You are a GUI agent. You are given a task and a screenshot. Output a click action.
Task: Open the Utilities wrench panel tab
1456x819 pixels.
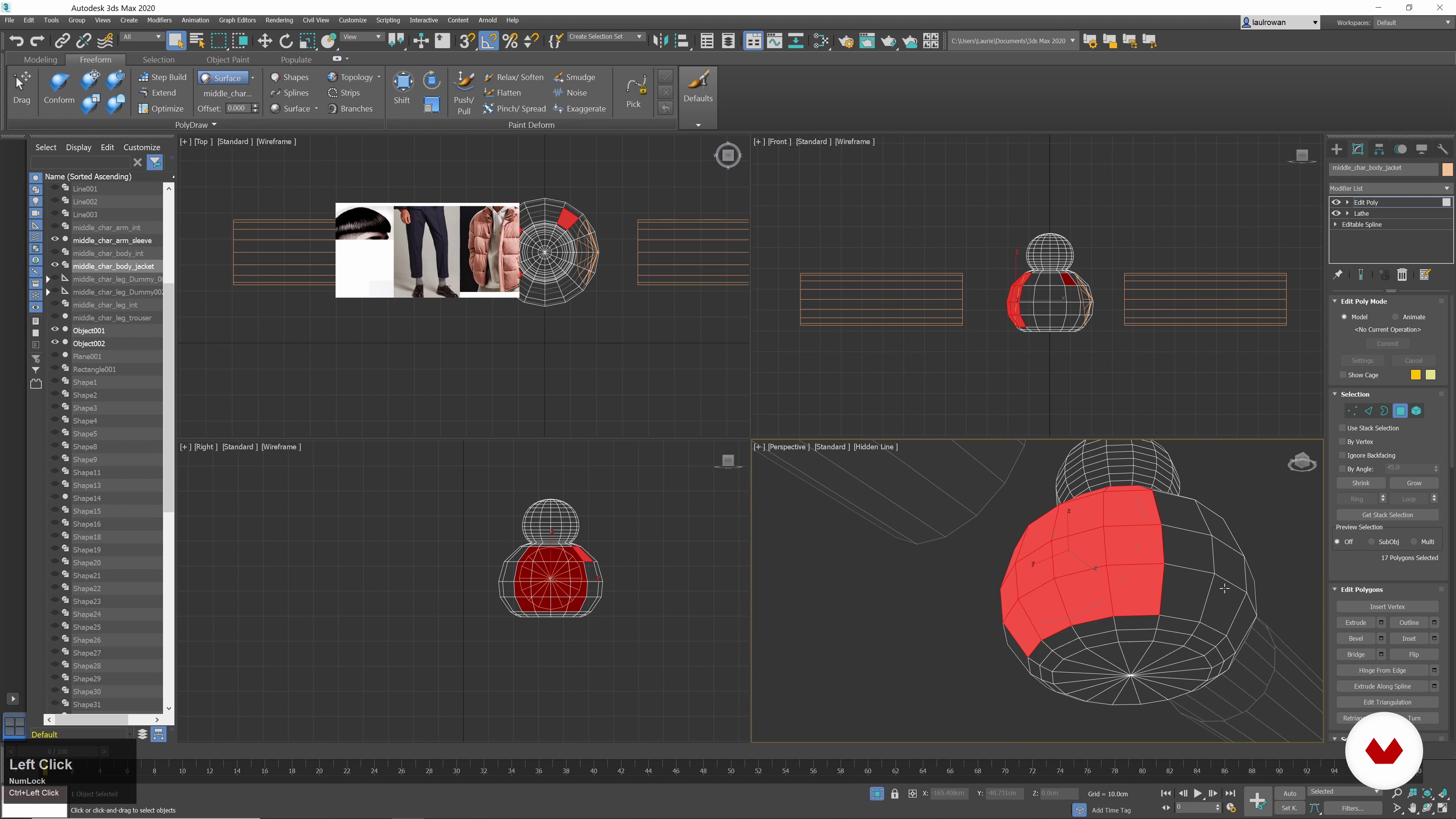click(x=1443, y=149)
